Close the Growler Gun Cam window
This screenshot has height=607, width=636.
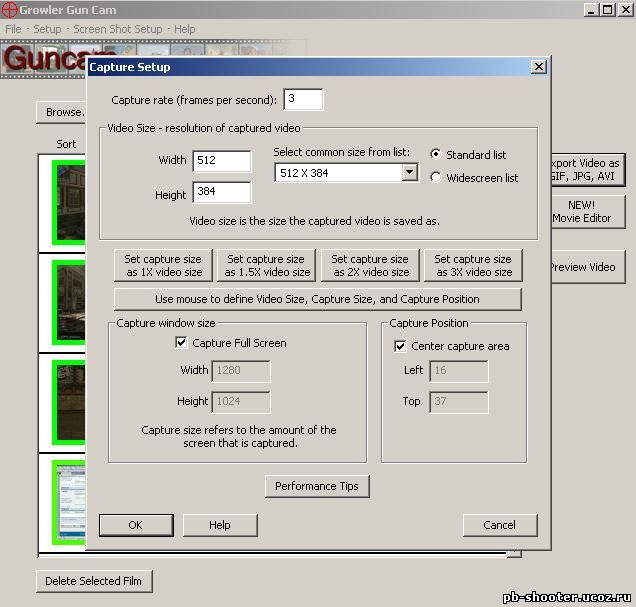625,10
